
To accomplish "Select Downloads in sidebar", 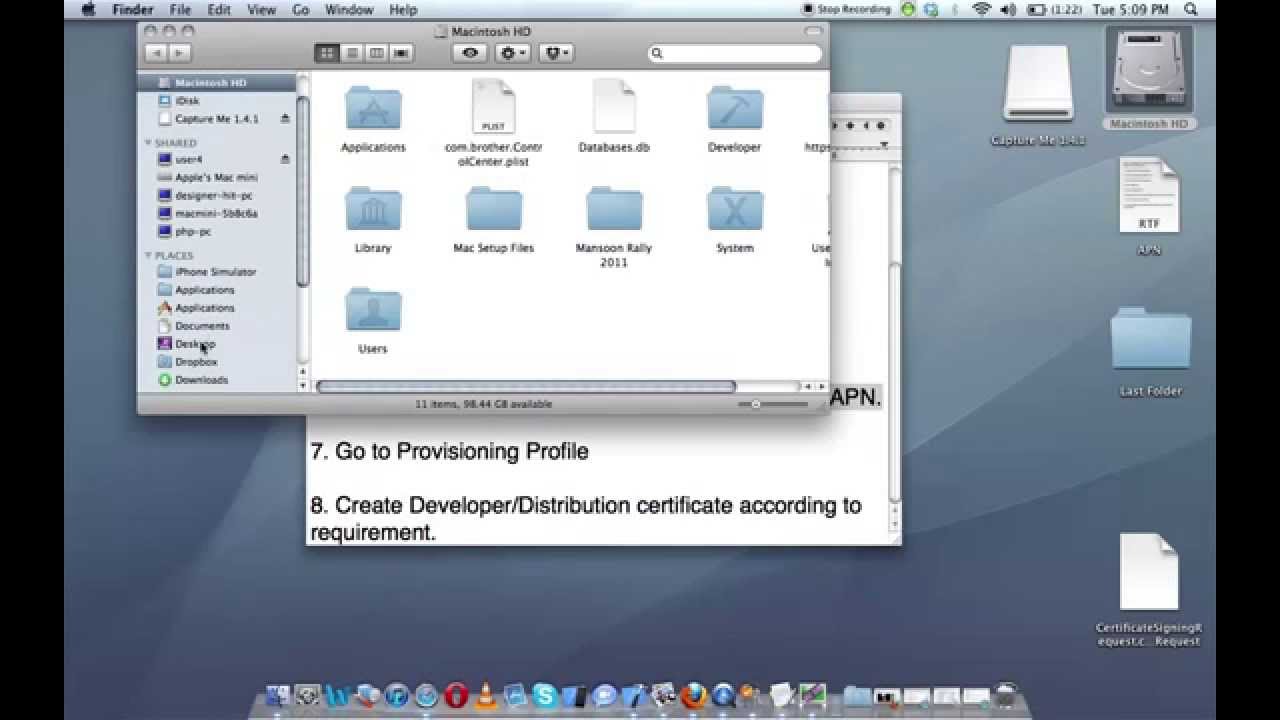I will point(201,380).
